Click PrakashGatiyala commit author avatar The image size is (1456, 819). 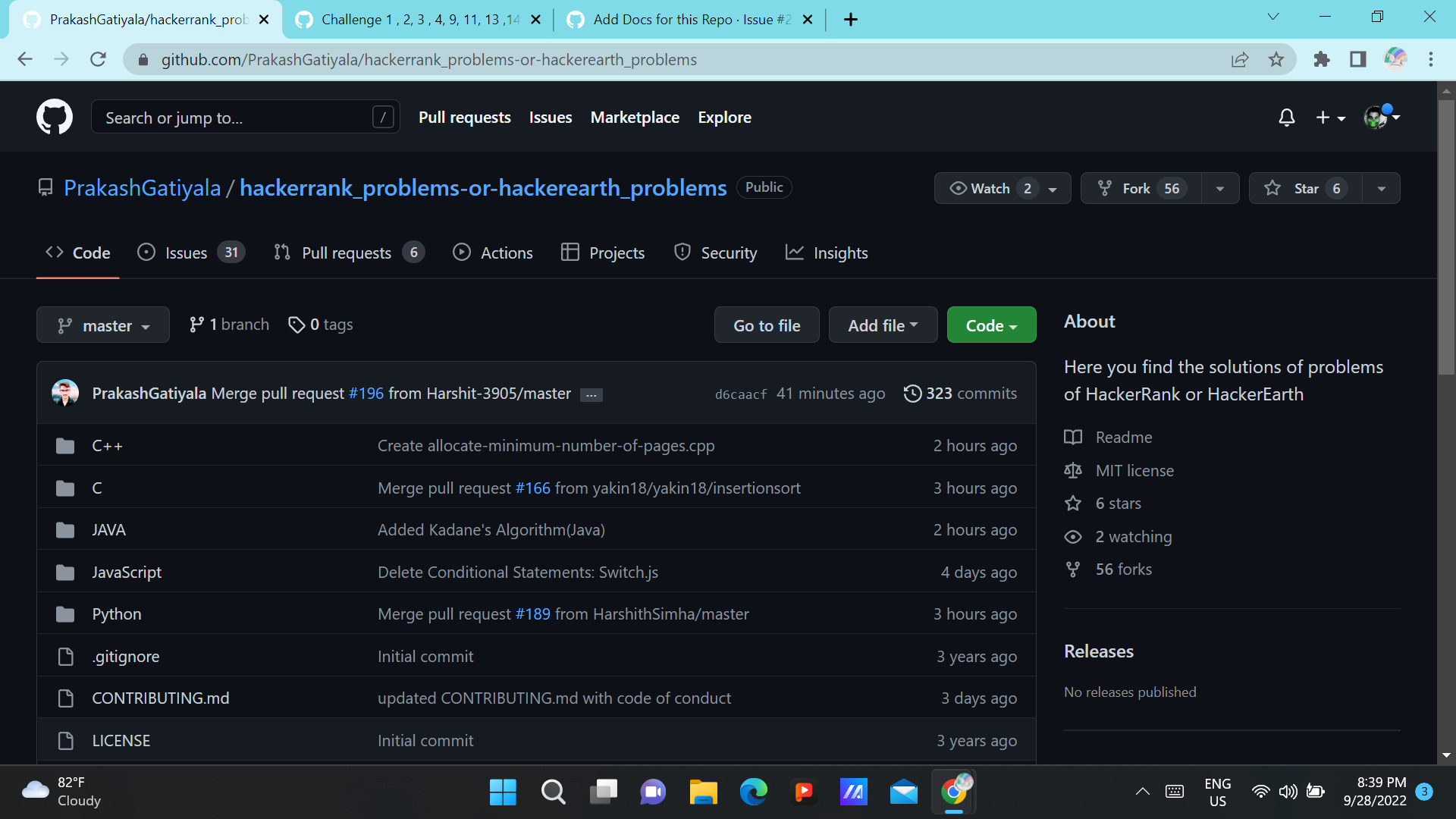(65, 393)
